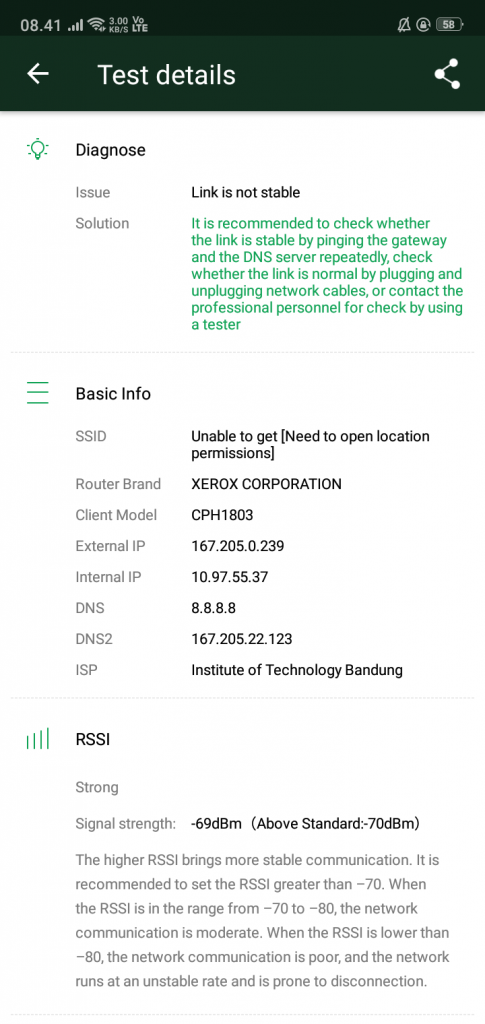Tap the Router Brand XEROX CORPORATION value

tap(266, 484)
